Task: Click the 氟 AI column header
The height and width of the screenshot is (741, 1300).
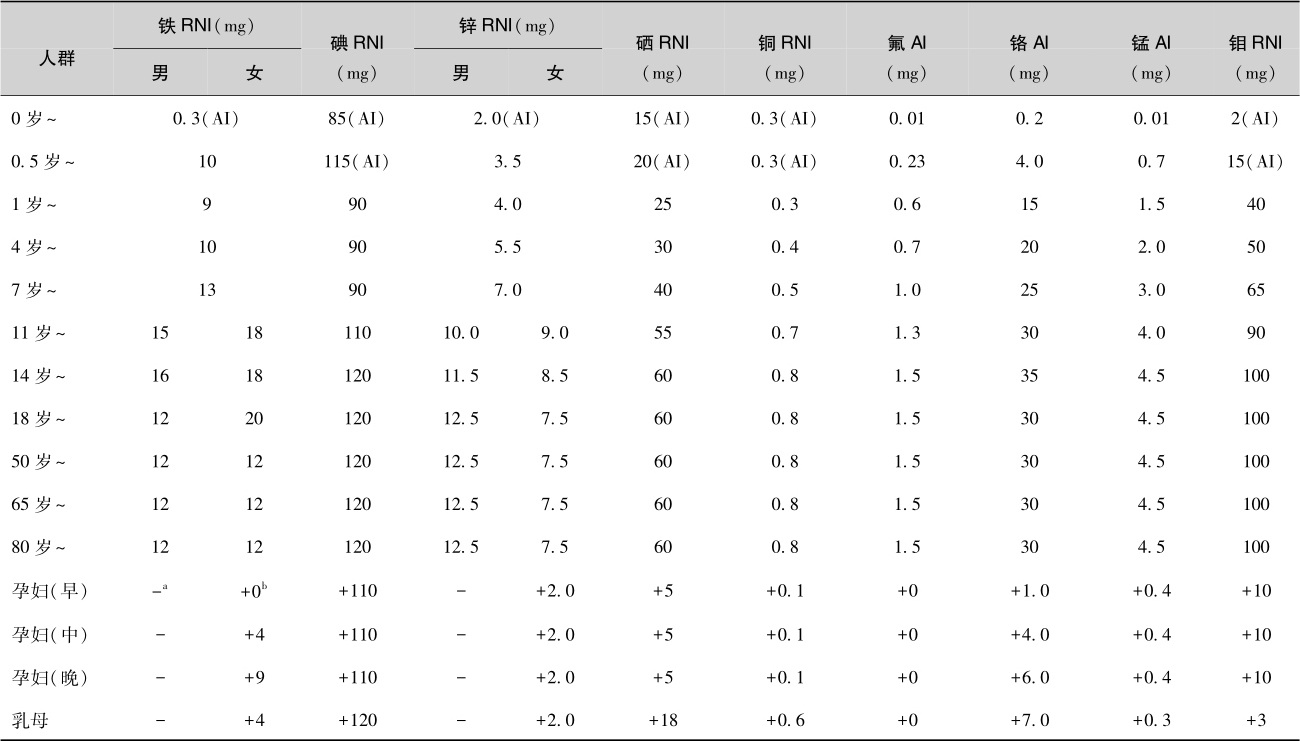Action: pos(906,43)
